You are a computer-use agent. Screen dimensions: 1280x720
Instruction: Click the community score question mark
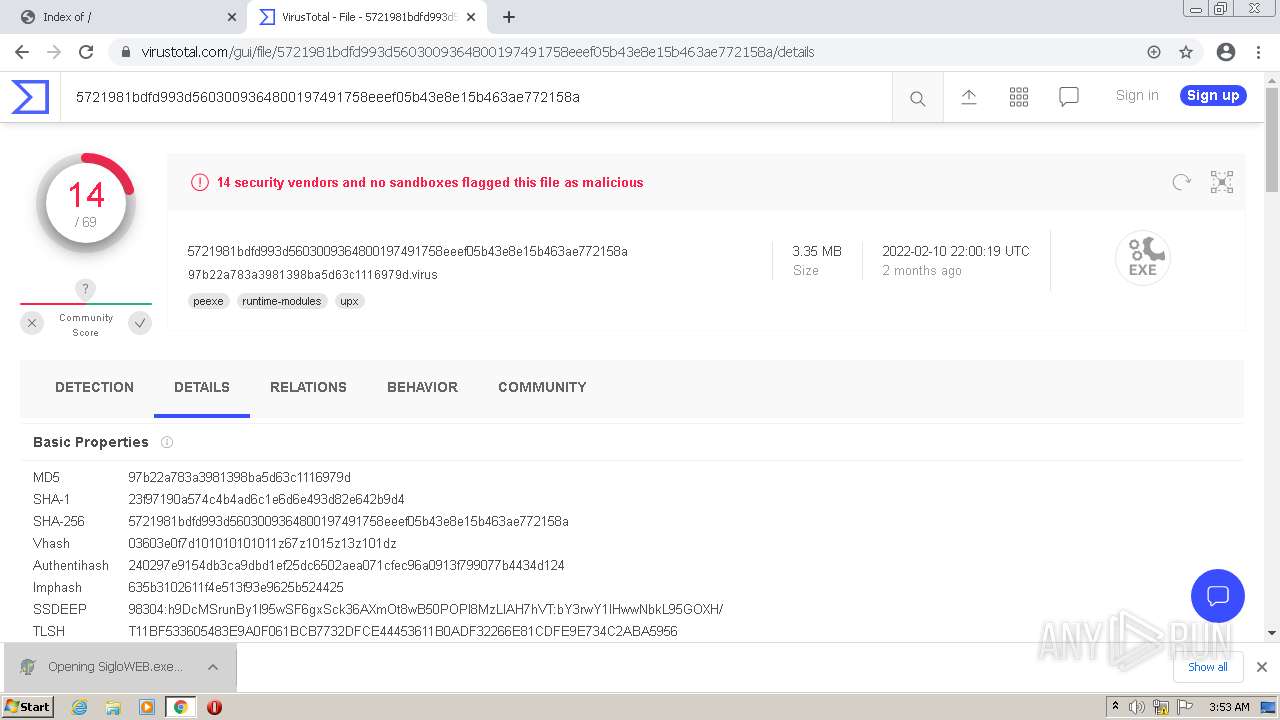[x=86, y=290]
